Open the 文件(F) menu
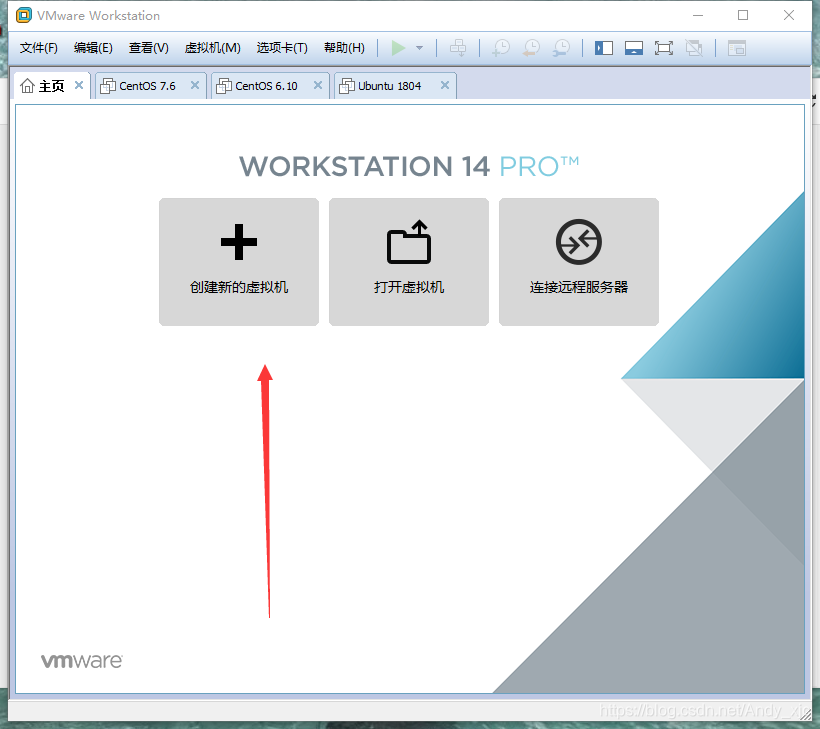This screenshot has width=820, height=729. pos(39,48)
